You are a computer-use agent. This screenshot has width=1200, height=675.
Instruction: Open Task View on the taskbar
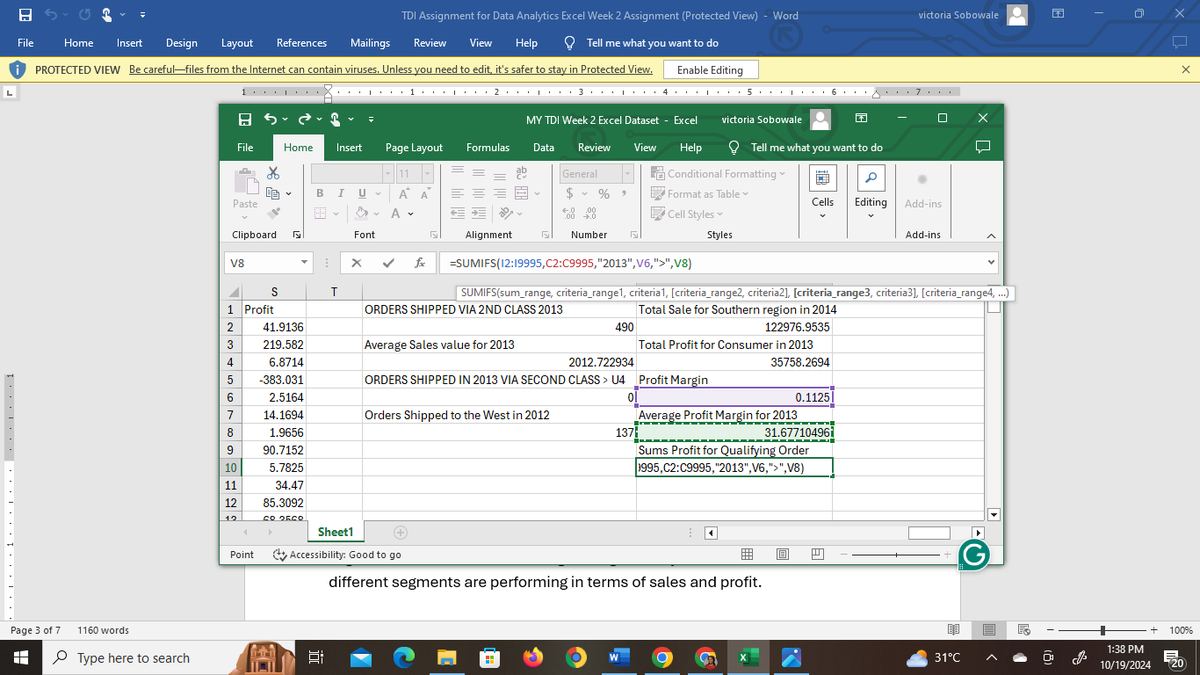click(318, 658)
